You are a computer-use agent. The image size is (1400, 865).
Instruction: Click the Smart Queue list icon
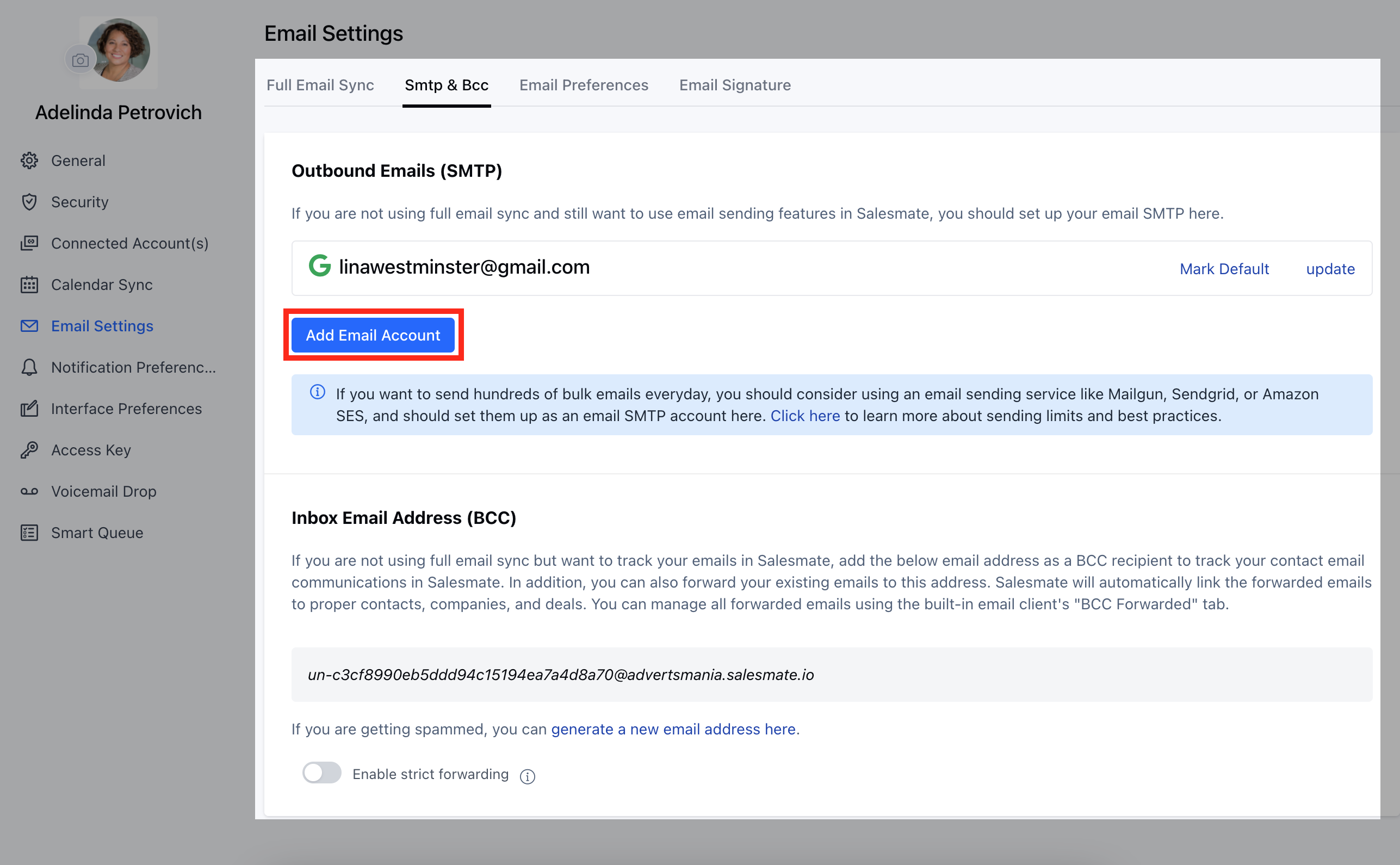(x=29, y=533)
